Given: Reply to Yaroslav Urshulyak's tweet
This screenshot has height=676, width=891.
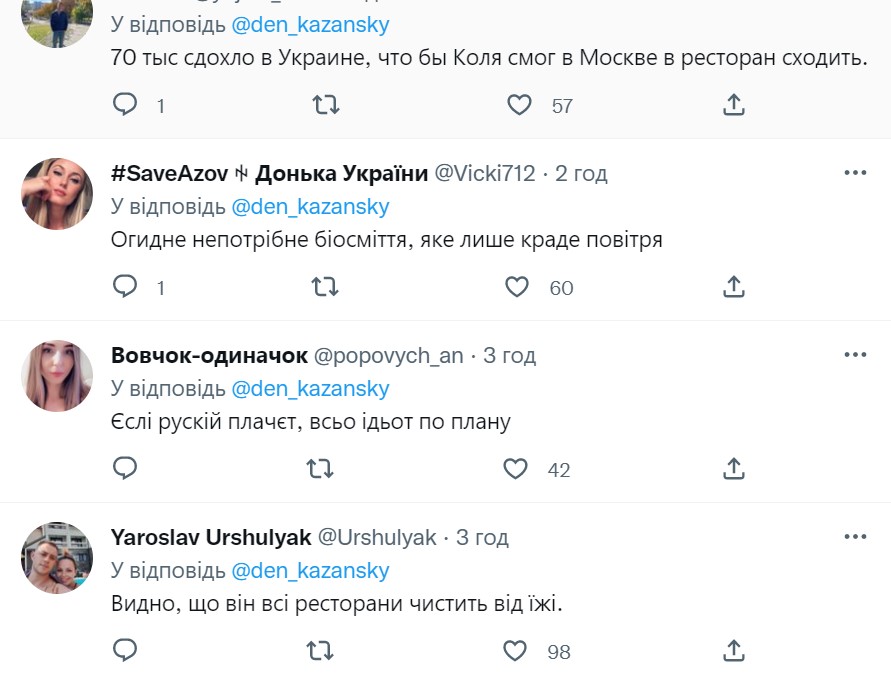Looking at the screenshot, I should (125, 651).
